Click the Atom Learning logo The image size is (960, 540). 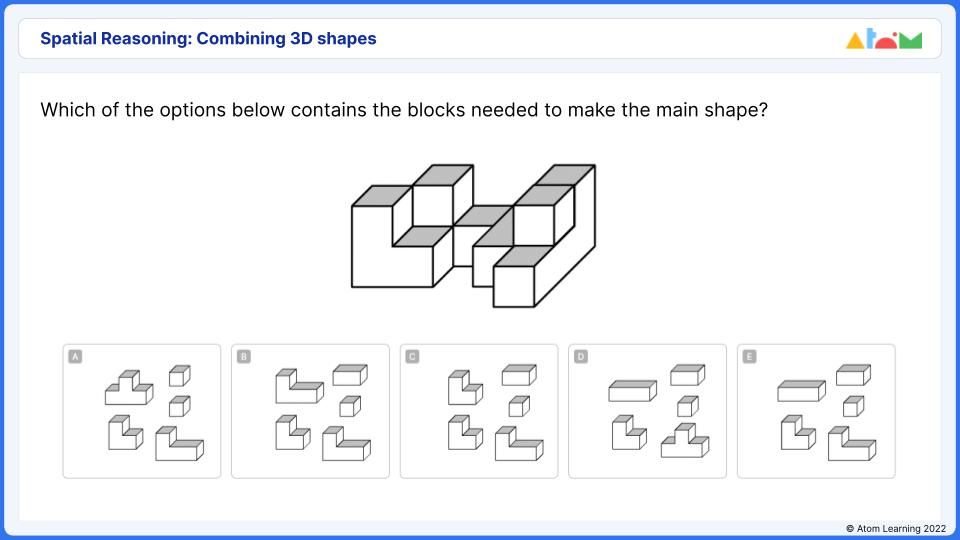884,39
